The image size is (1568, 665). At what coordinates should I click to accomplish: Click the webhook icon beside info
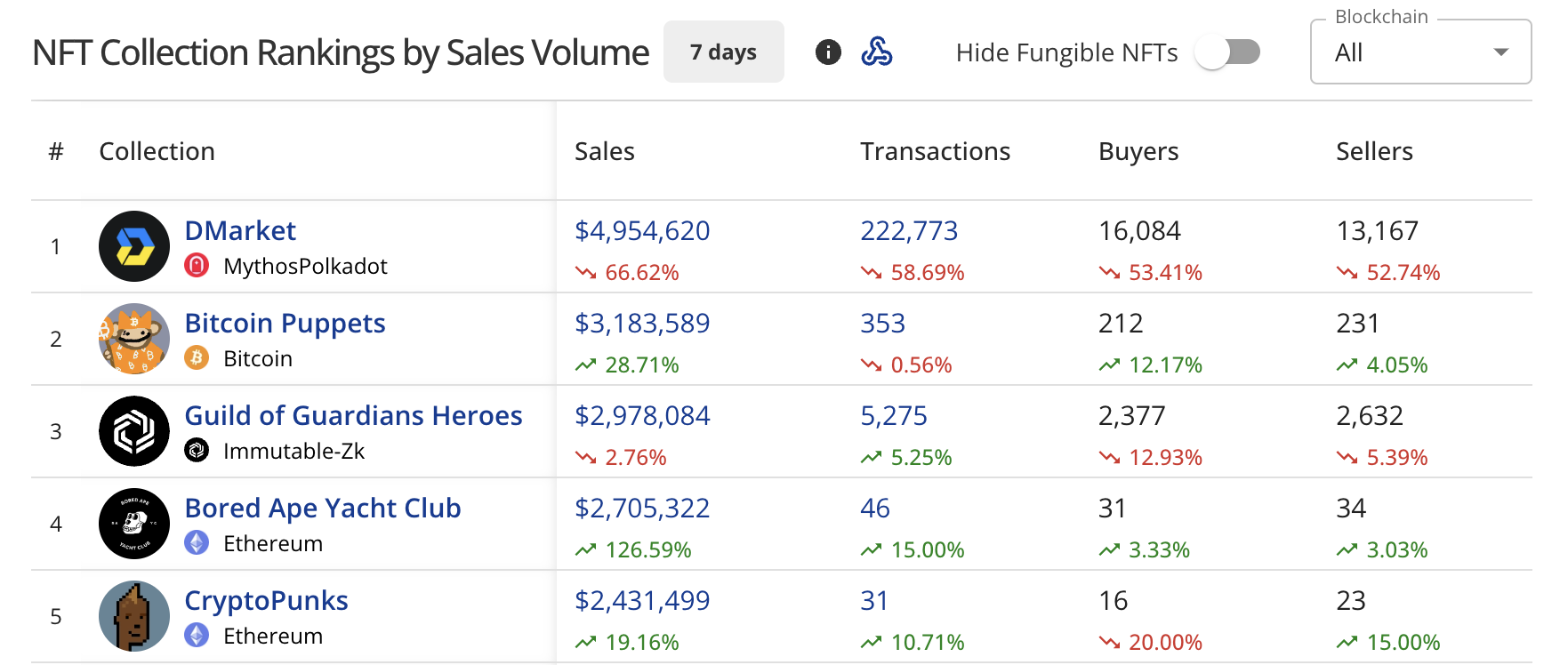(877, 52)
